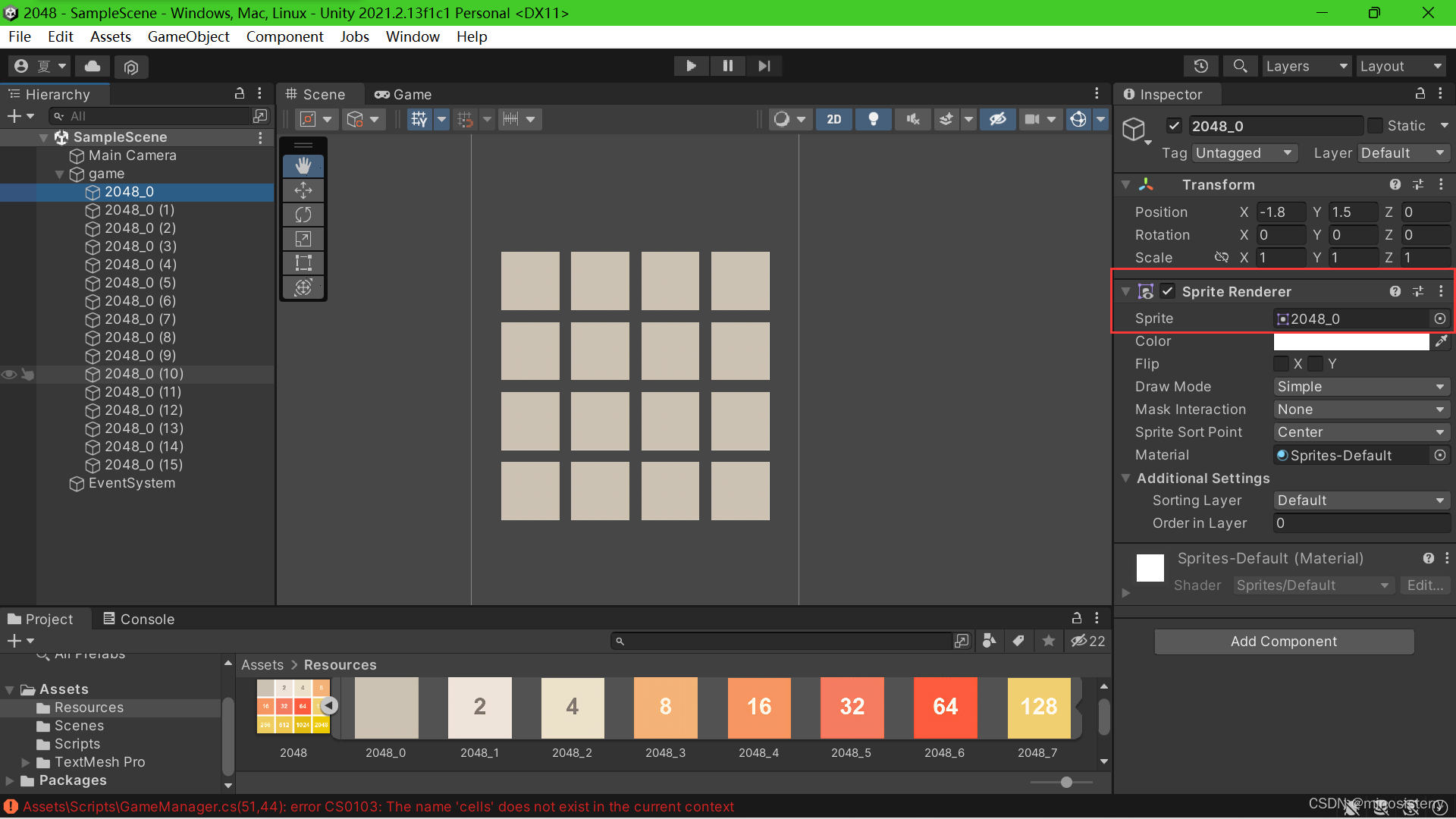Toggle 2D view mode in scene

[833, 119]
